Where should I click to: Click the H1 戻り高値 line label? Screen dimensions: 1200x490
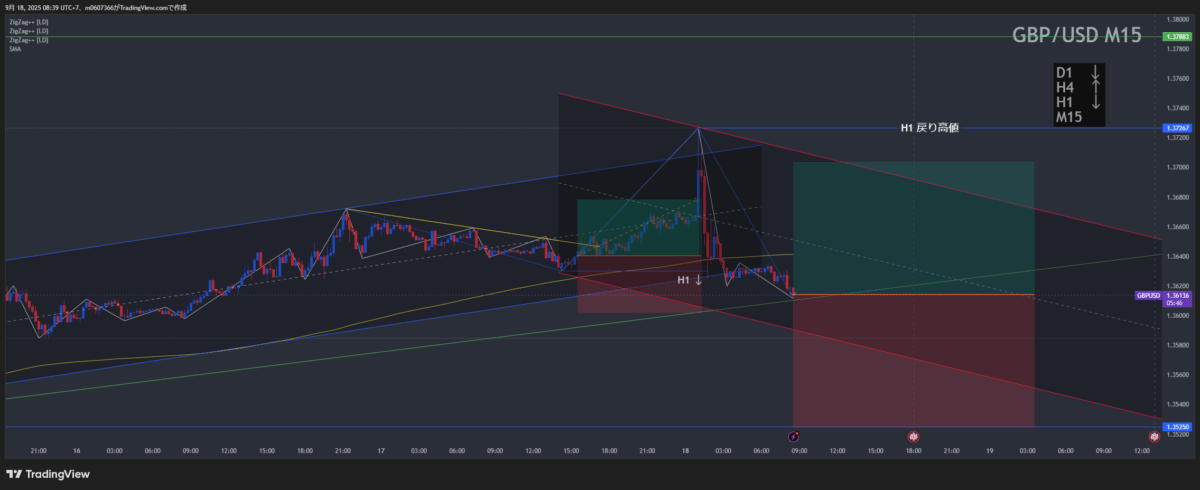[929, 128]
